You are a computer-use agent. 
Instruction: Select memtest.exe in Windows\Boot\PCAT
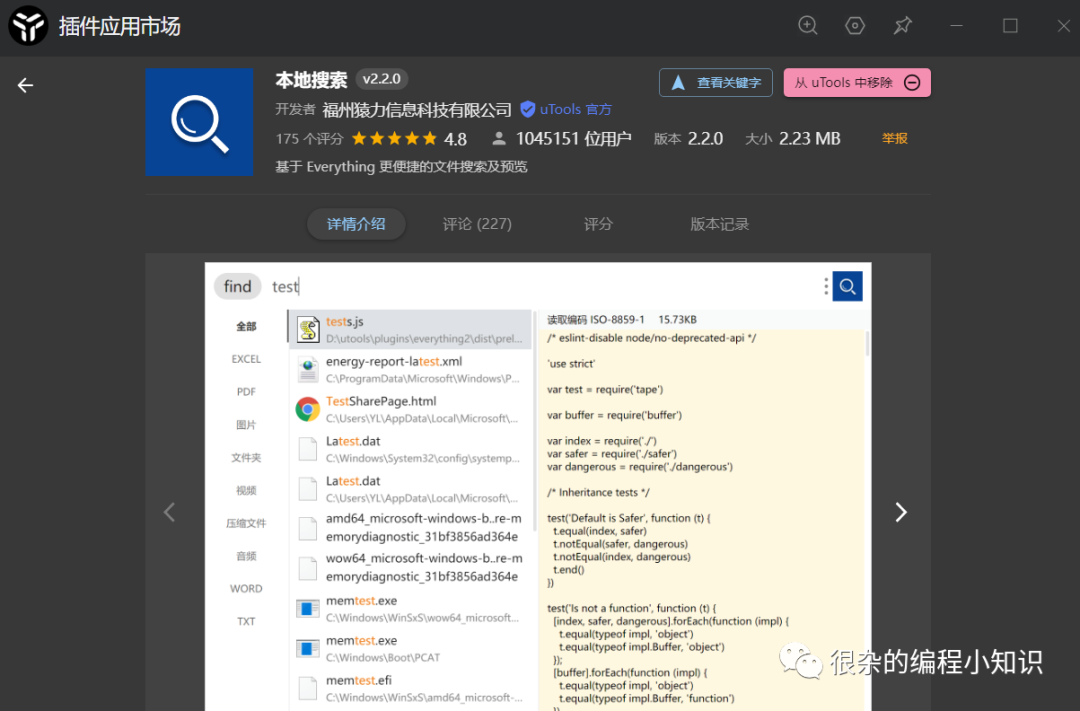click(411, 648)
